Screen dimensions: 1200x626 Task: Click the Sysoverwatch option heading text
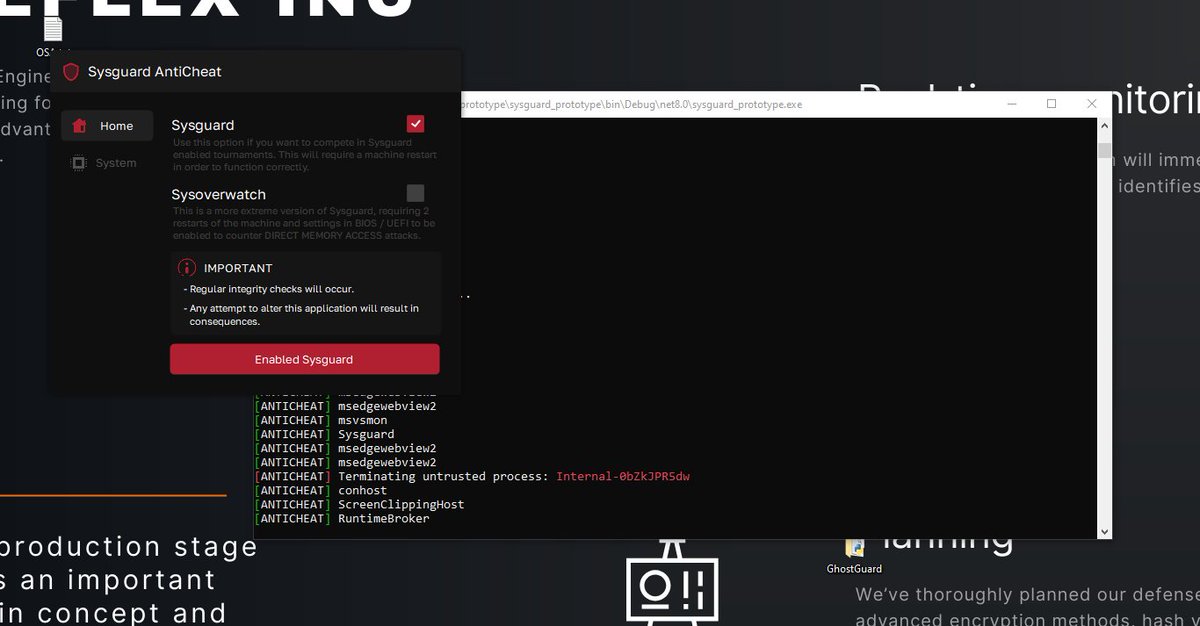[219, 194]
